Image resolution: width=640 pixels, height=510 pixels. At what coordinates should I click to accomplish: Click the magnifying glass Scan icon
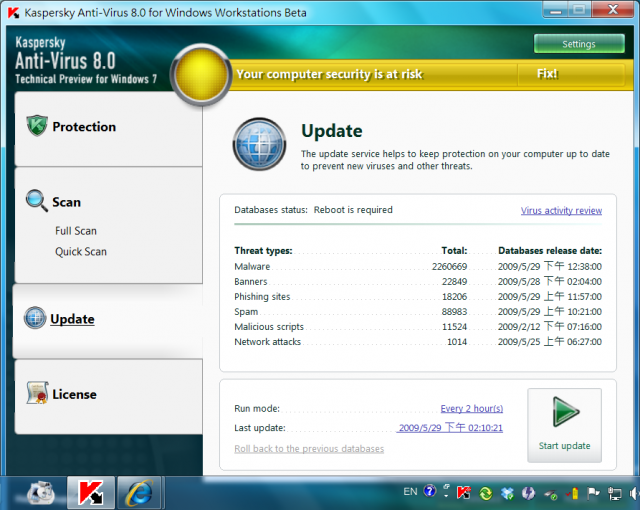37,201
